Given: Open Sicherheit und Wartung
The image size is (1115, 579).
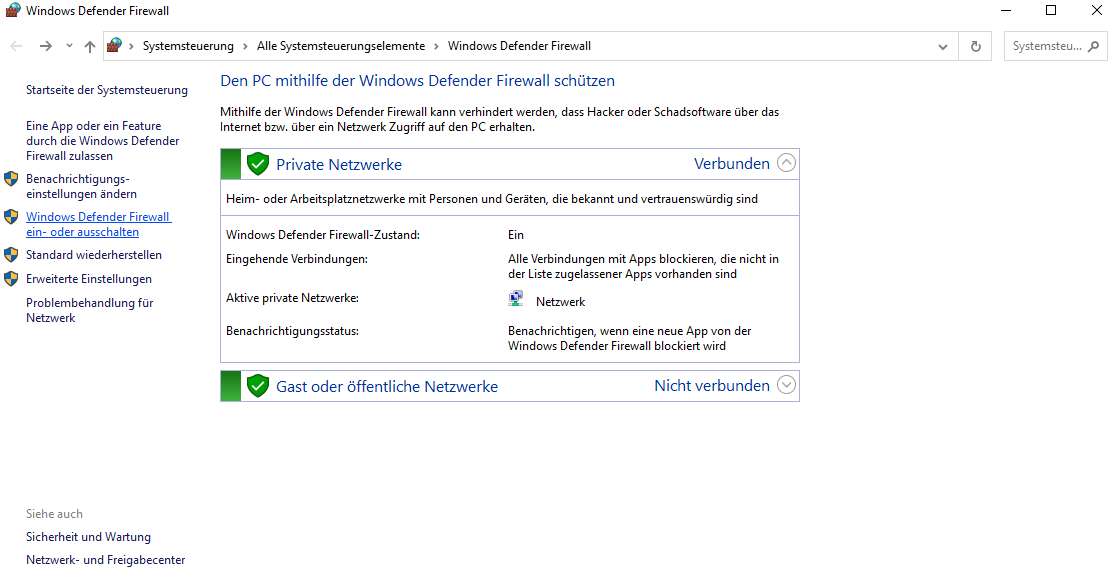Looking at the screenshot, I should pyautogui.click(x=88, y=537).
